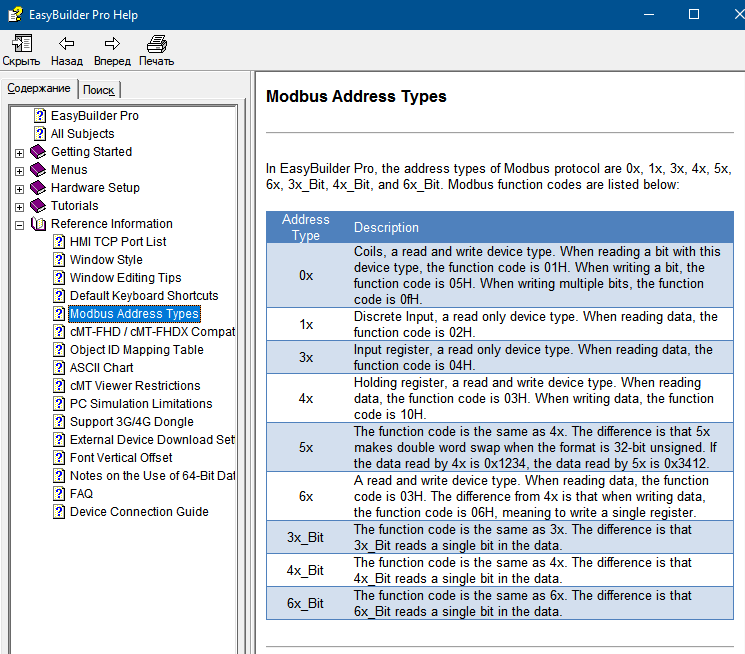
Task: Open the ASCII Chart topic
Action: pos(101,368)
